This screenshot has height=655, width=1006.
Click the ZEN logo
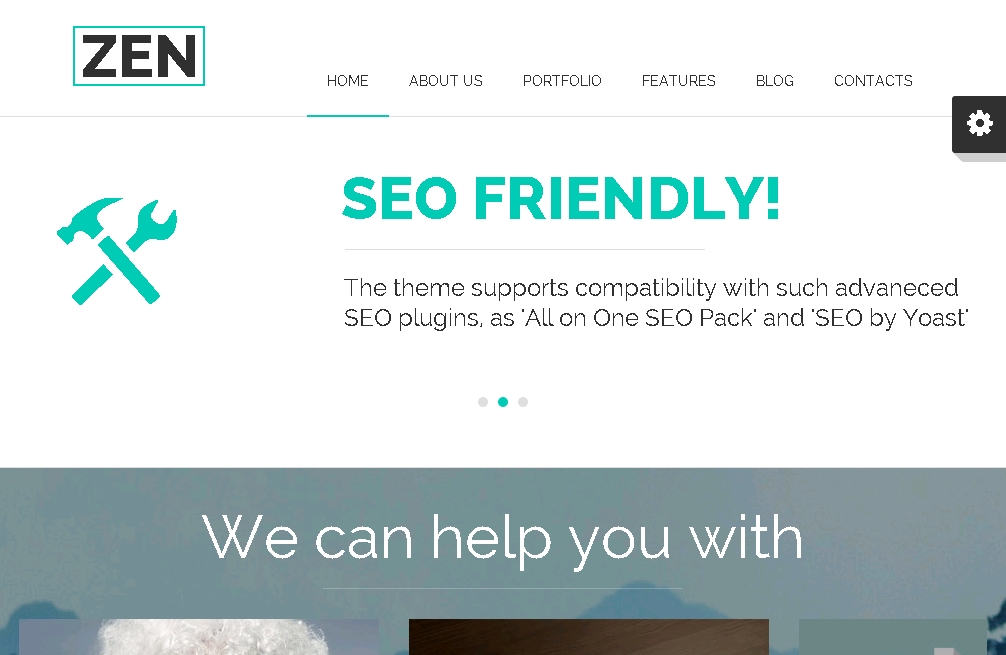tap(139, 56)
